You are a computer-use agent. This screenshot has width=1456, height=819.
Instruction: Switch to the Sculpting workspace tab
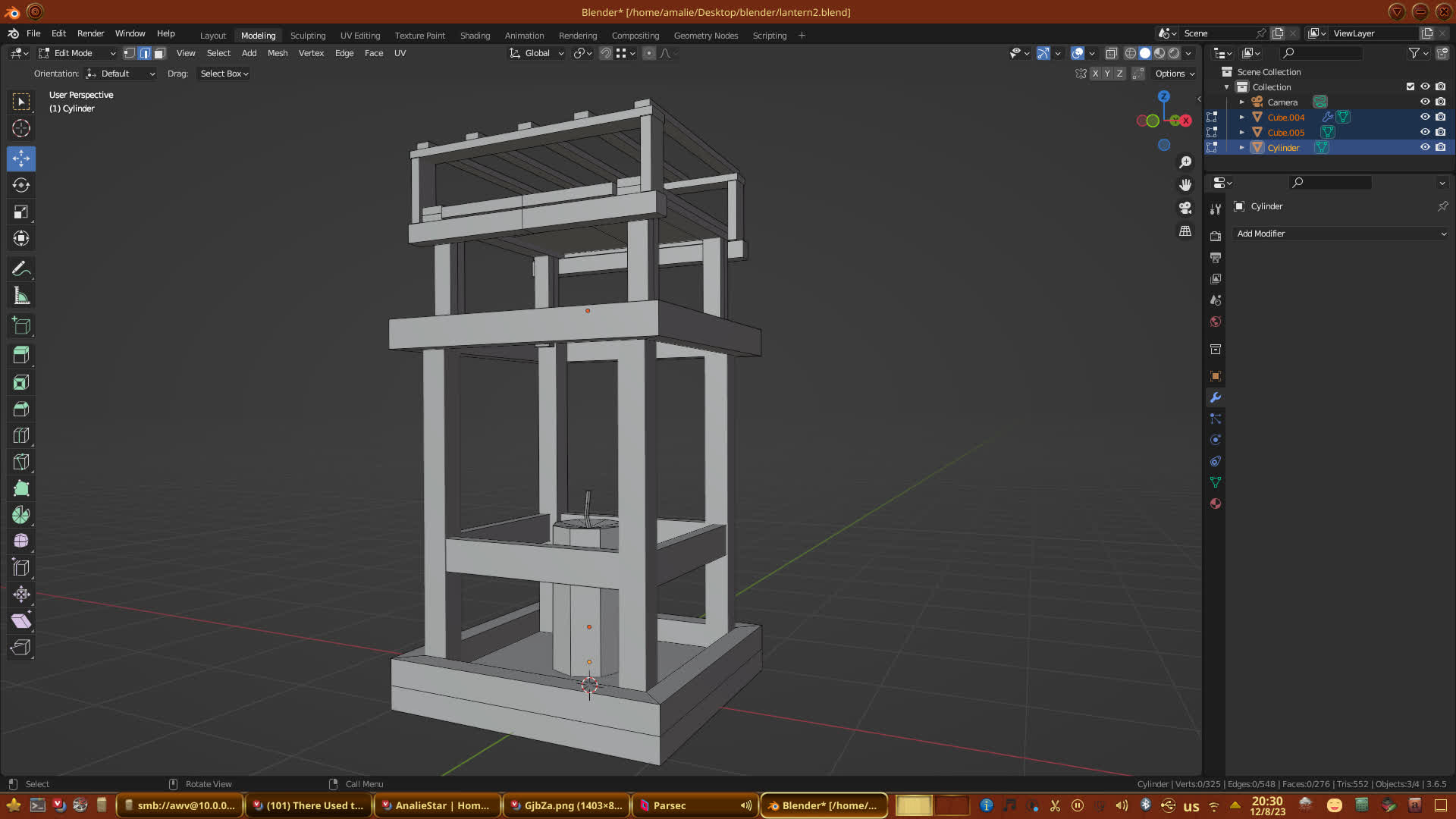[307, 36]
